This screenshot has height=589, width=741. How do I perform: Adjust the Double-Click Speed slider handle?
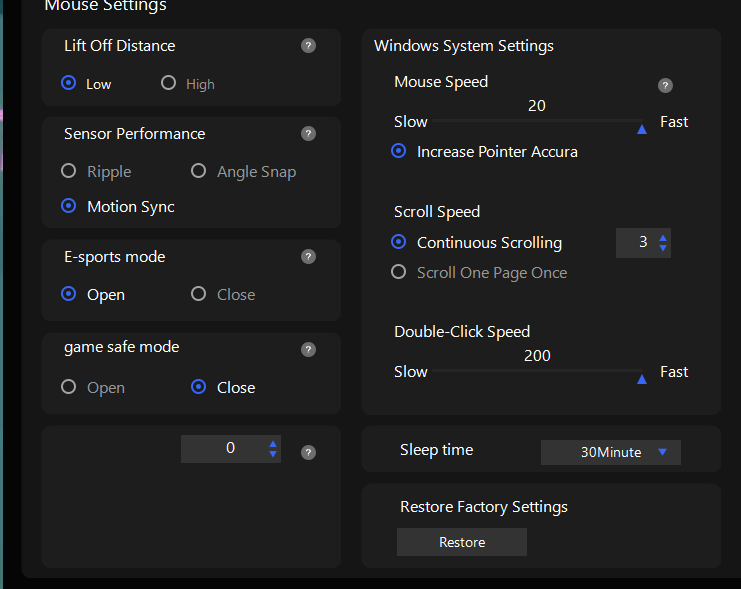tap(642, 379)
